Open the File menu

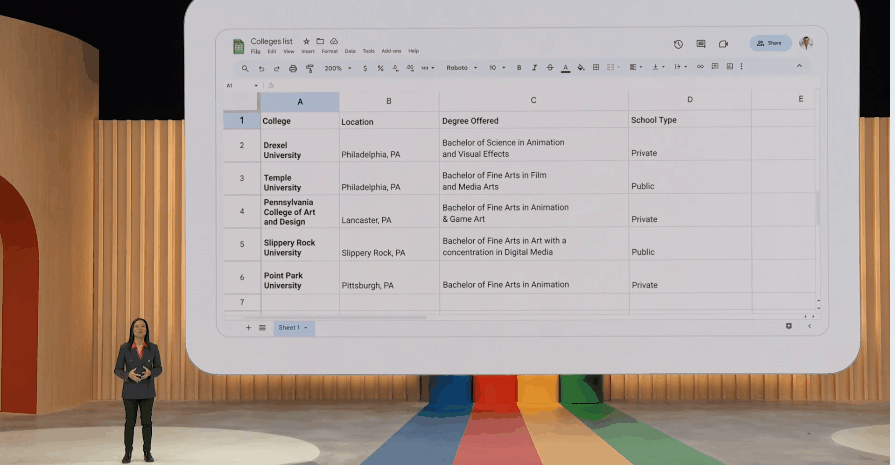[255, 51]
